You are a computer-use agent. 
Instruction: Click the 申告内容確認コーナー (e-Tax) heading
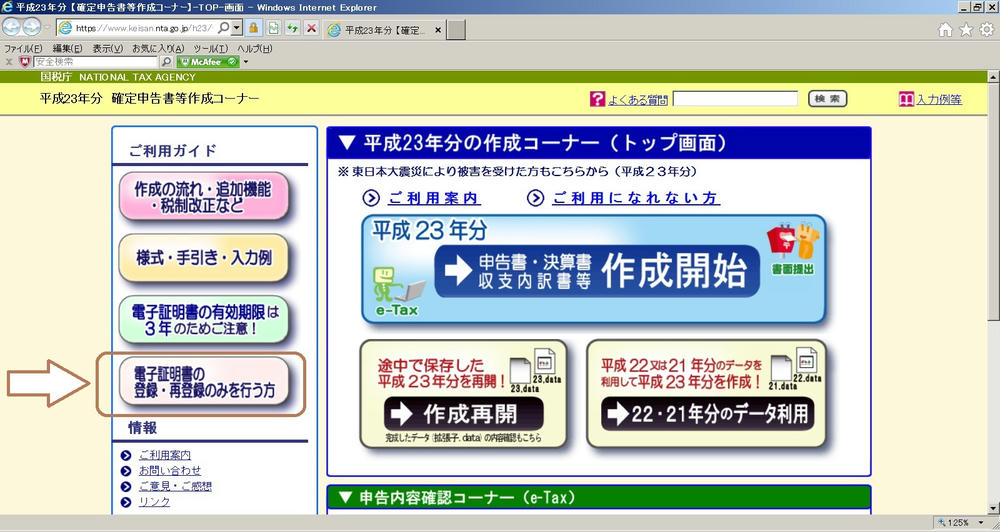coord(457,498)
